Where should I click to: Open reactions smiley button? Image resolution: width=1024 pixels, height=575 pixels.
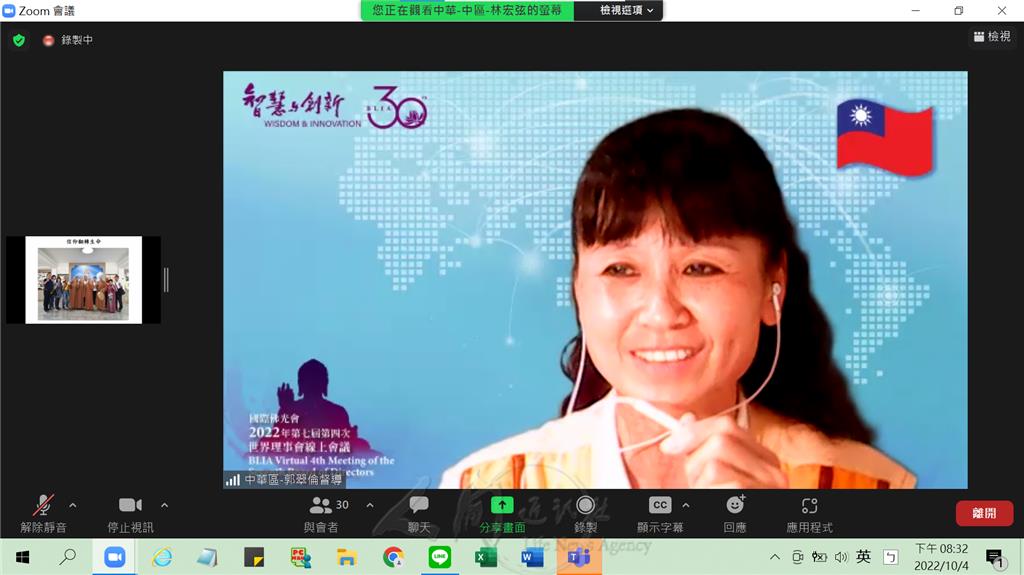pos(735,513)
